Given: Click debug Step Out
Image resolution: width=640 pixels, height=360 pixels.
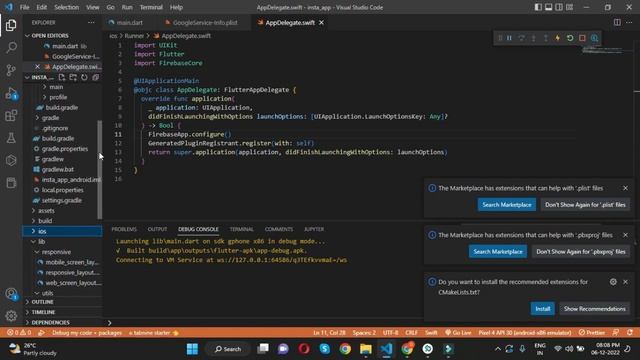Looking at the screenshot, I should tap(546, 38).
